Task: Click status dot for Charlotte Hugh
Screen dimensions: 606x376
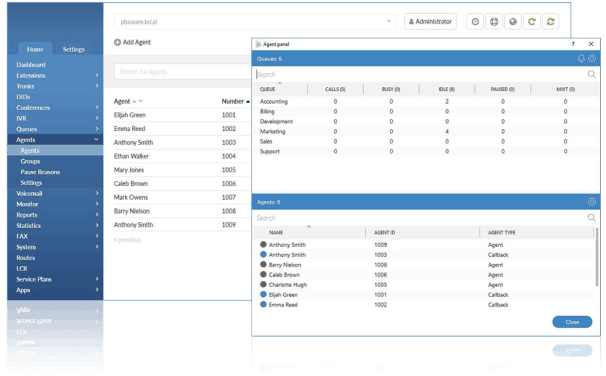Action: 263,284
